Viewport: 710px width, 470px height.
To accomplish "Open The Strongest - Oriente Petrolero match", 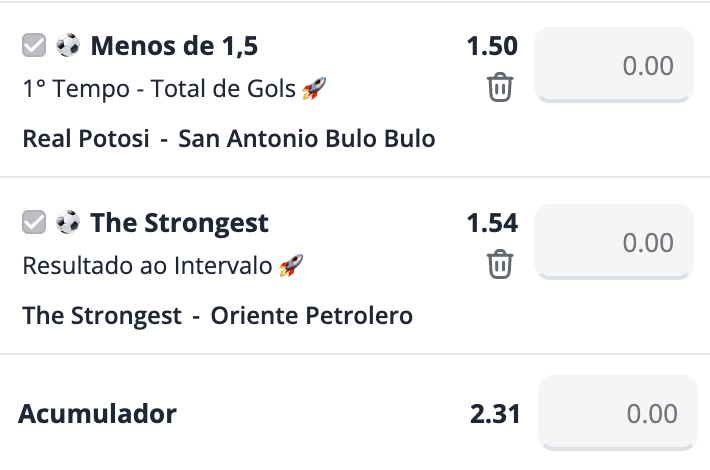I will click(x=217, y=316).
